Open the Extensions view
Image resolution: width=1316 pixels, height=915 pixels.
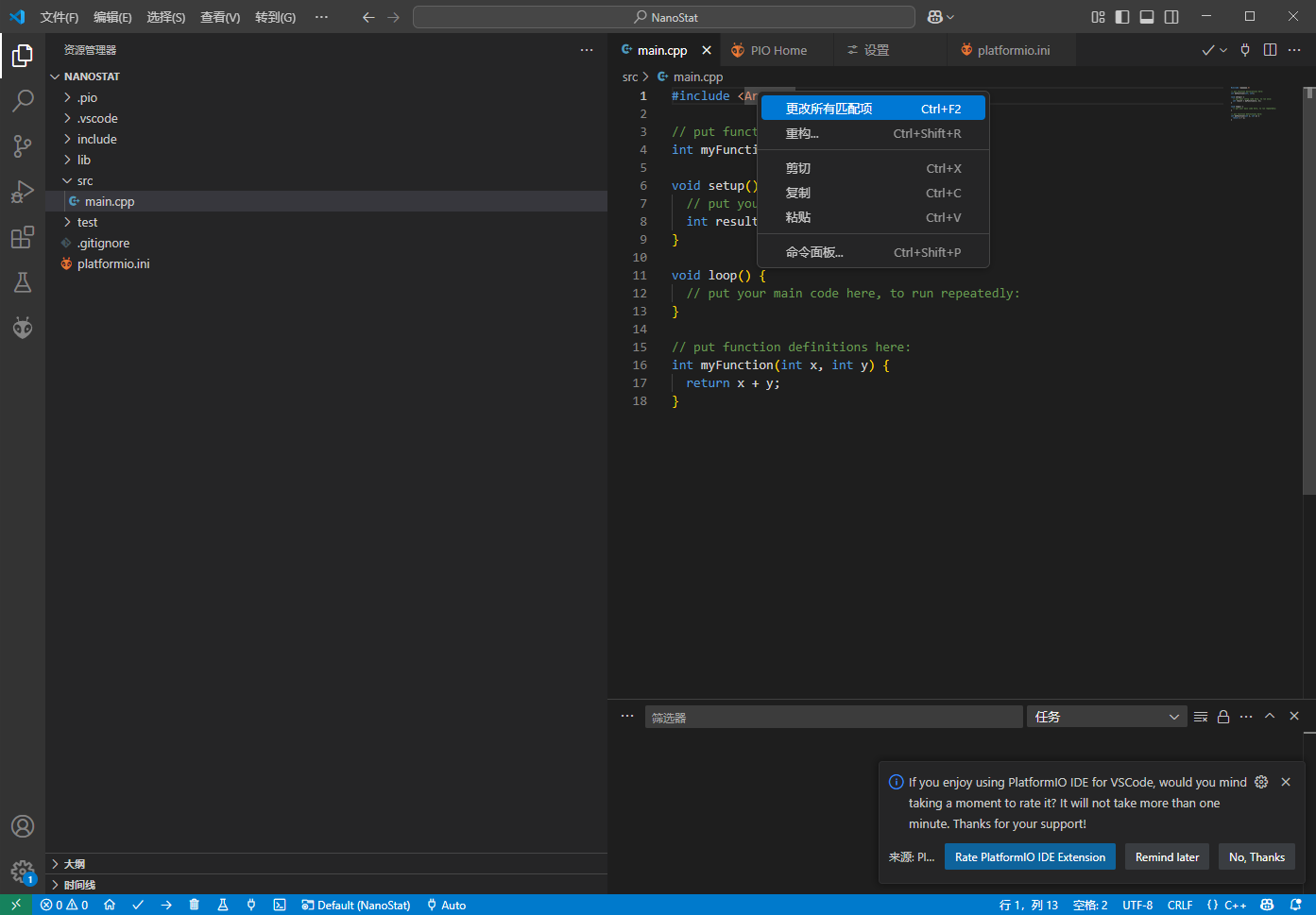(x=23, y=237)
